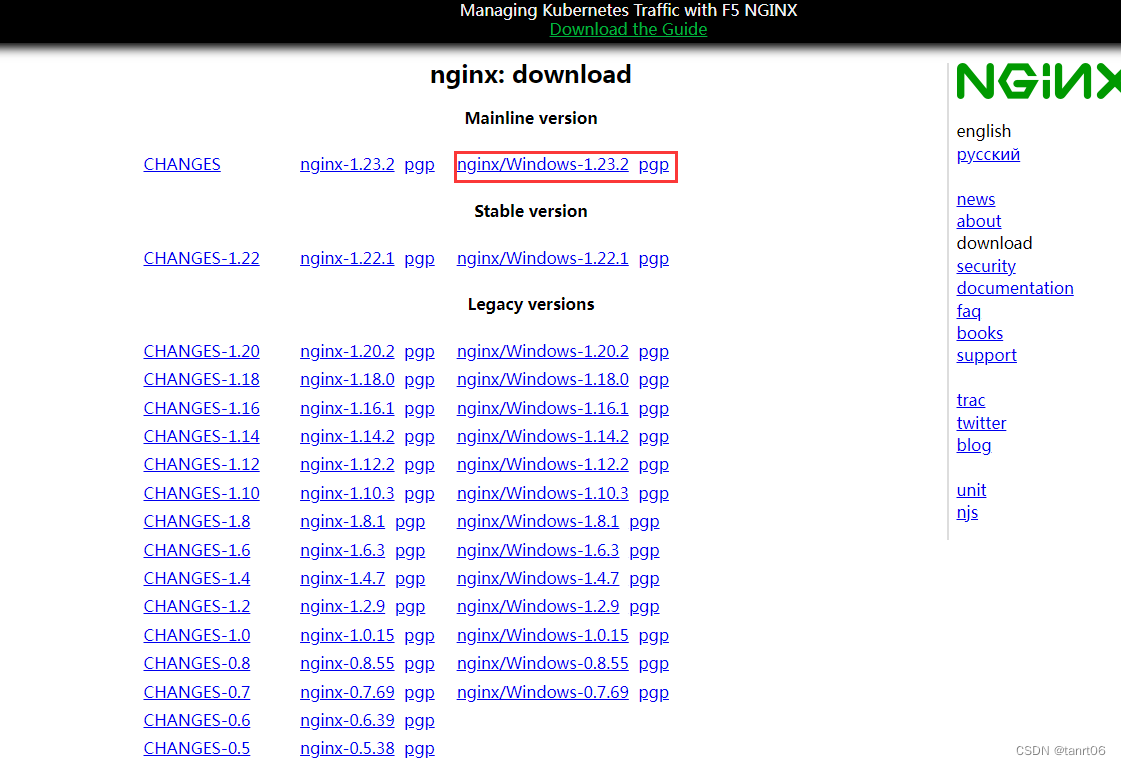The height and width of the screenshot is (765, 1121).
Task: Open CHANGES-1.22 link
Action: [x=201, y=258]
